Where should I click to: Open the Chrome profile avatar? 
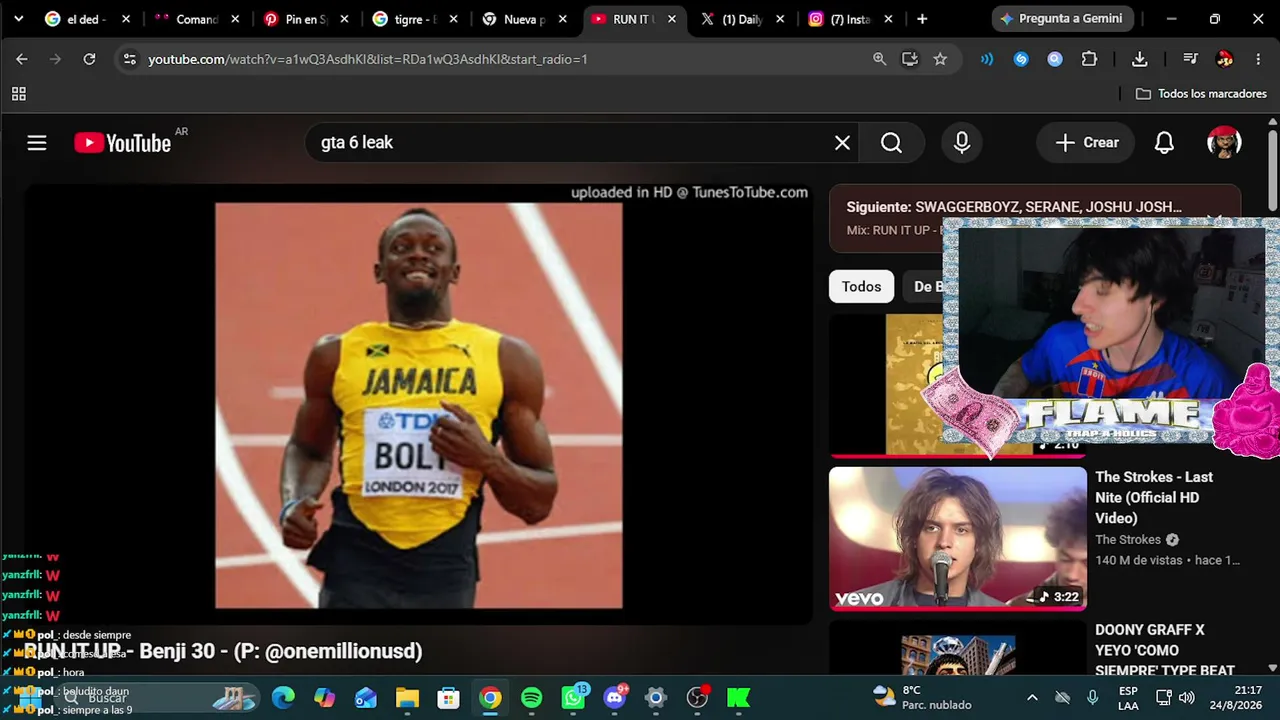point(1224,59)
